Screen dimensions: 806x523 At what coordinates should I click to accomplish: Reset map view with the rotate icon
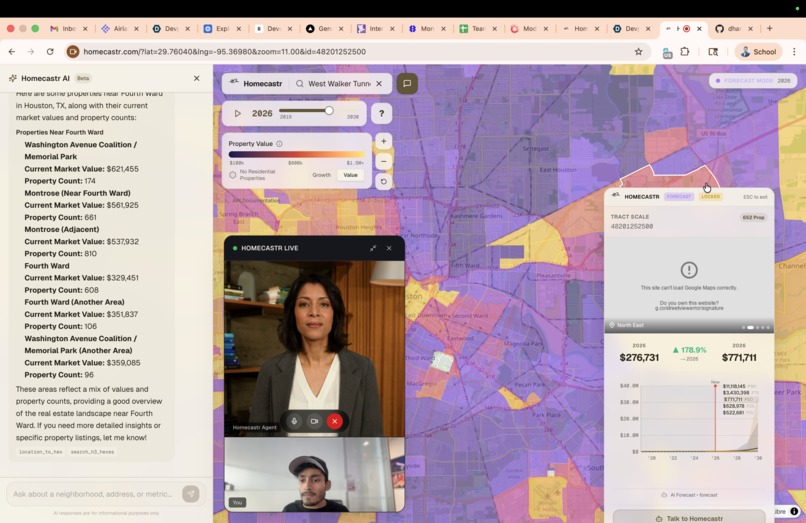click(x=383, y=182)
